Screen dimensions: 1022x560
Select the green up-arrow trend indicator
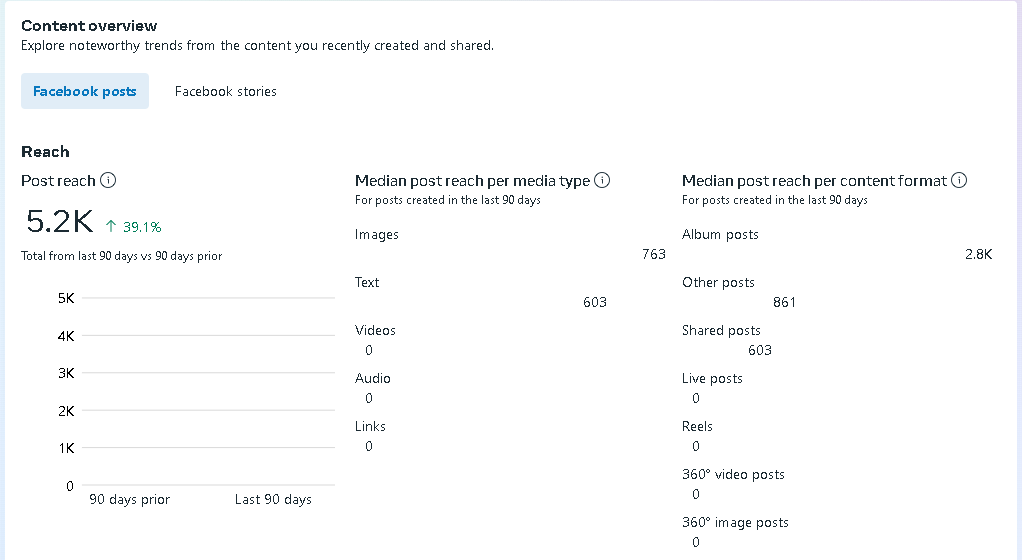(x=111, y=226)
